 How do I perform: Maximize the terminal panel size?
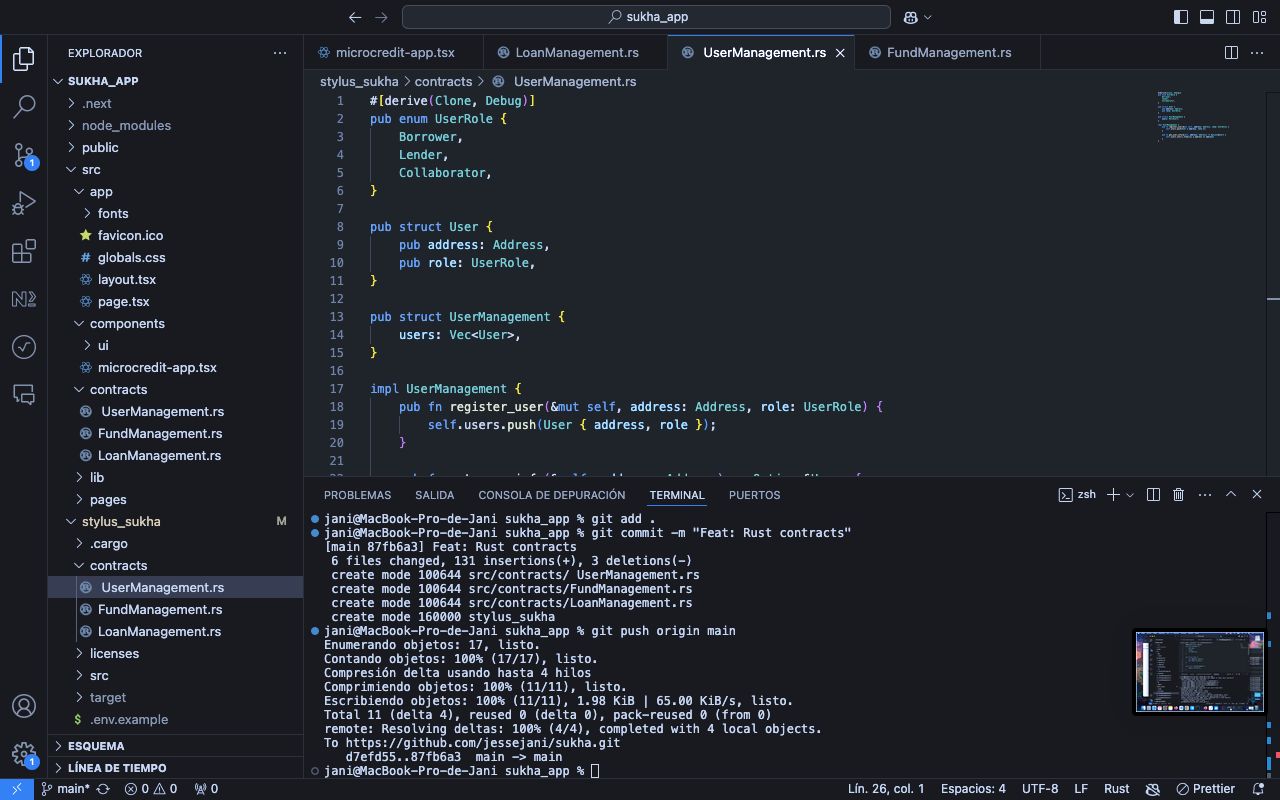pos(1231,495)
